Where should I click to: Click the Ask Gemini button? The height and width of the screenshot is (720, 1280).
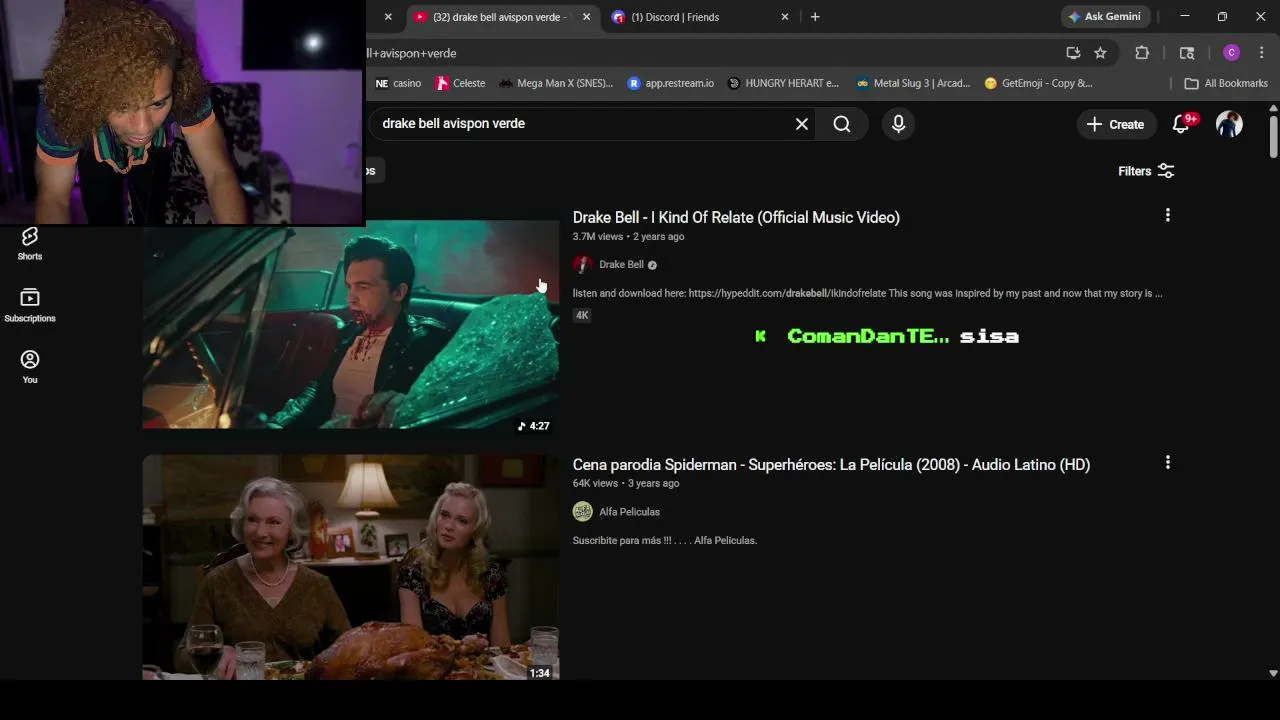1106,17
